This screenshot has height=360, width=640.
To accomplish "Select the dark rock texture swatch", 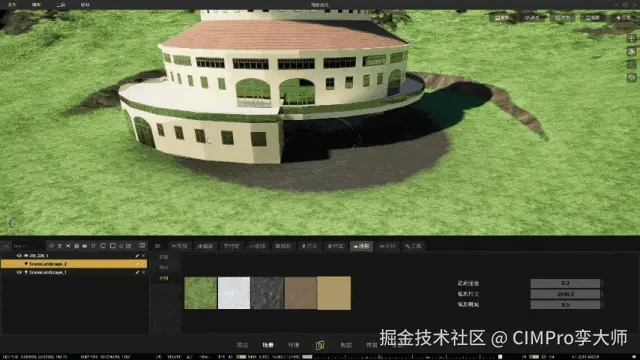I will 267,293.
